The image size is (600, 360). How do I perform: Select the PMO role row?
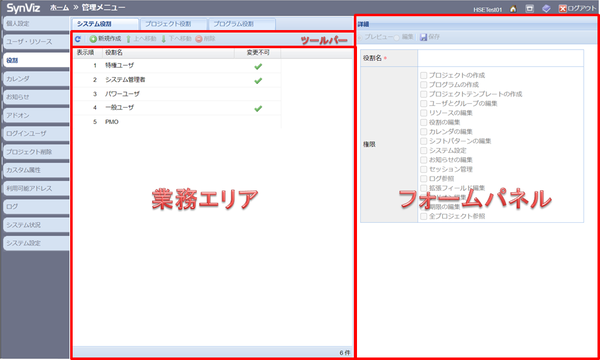pyautogui.click(x=177, y=122)
